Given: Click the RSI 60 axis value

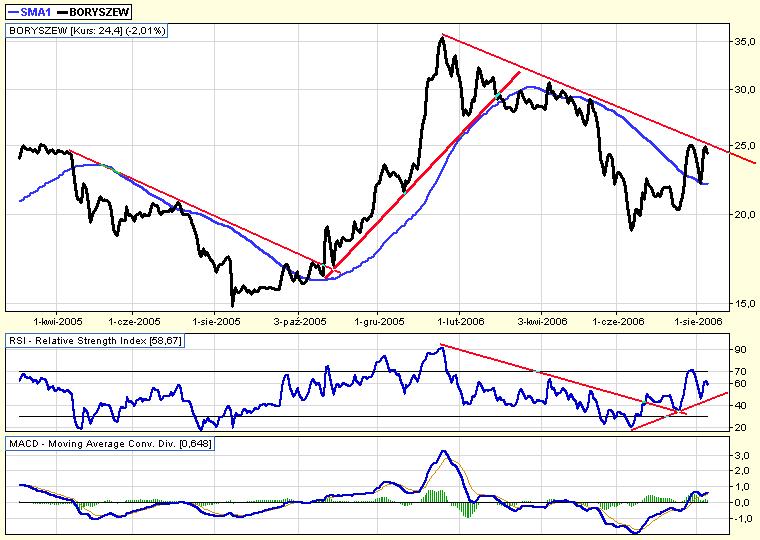Looking at the screenshot, I should click(x=740, y=383).
